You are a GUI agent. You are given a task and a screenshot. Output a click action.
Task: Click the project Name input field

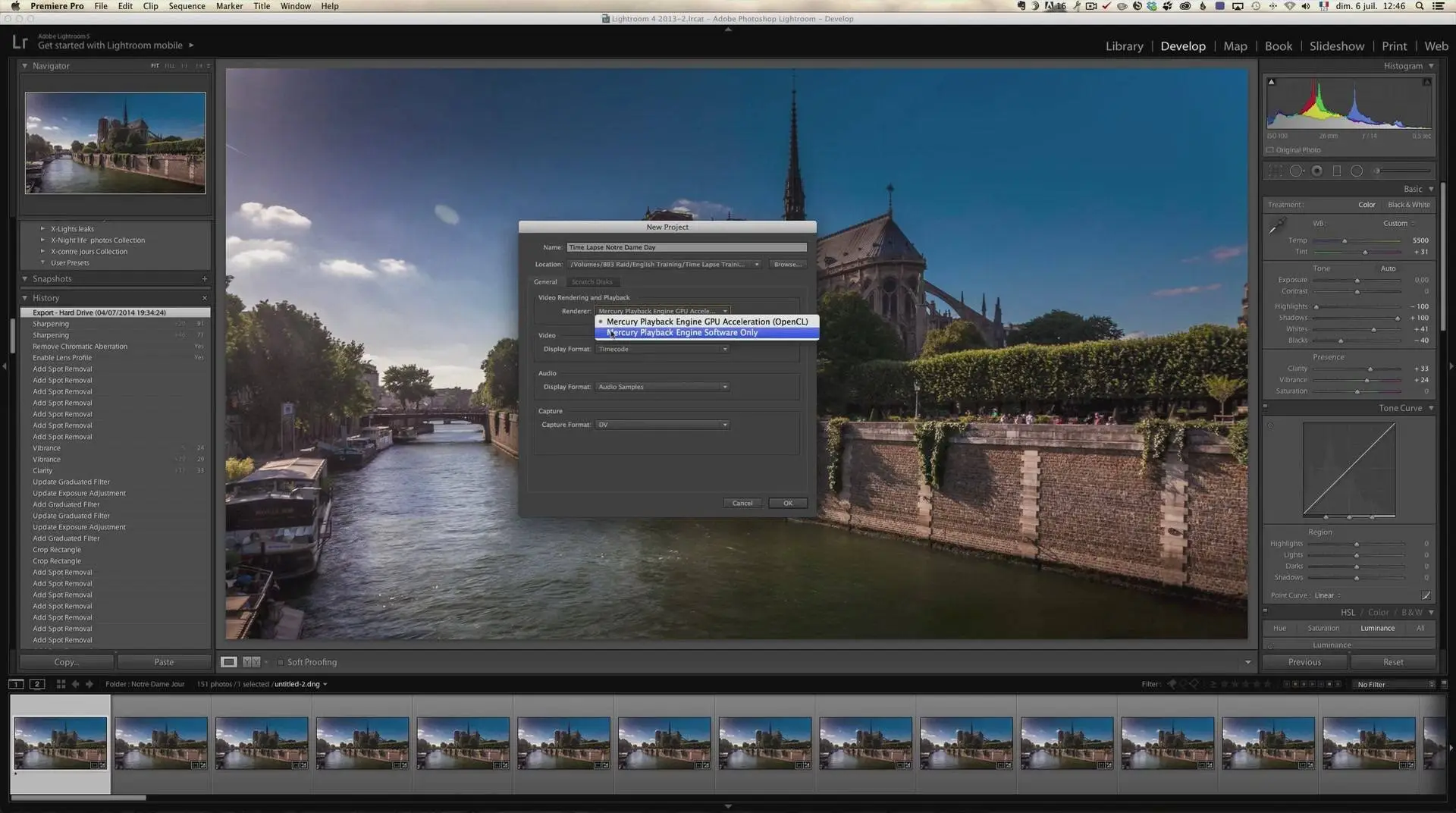tap(686, 247)
